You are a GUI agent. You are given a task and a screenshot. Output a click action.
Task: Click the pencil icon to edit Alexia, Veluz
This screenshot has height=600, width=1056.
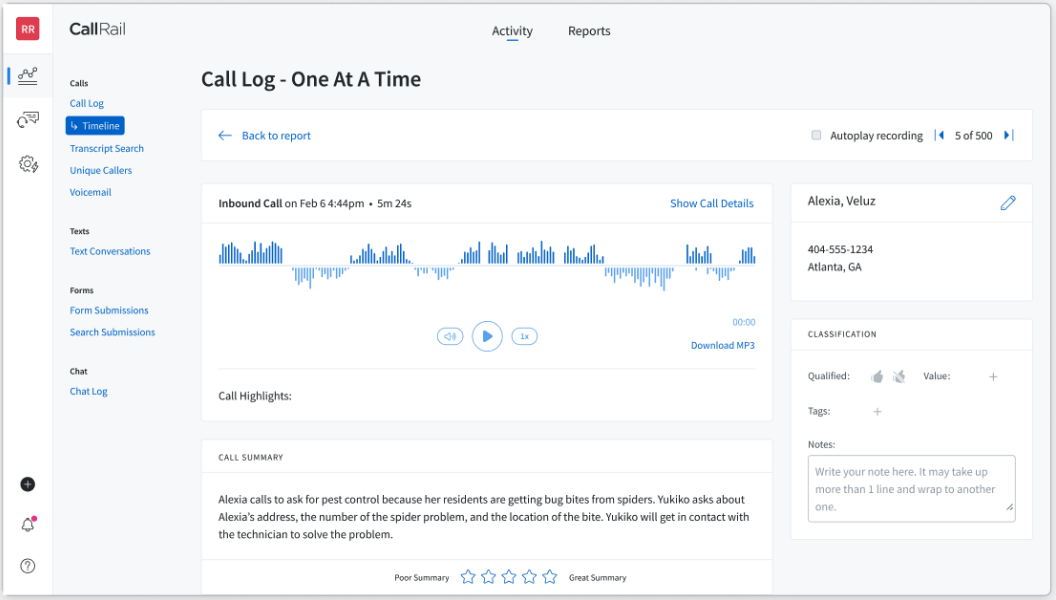click(x=1008, y=203)
